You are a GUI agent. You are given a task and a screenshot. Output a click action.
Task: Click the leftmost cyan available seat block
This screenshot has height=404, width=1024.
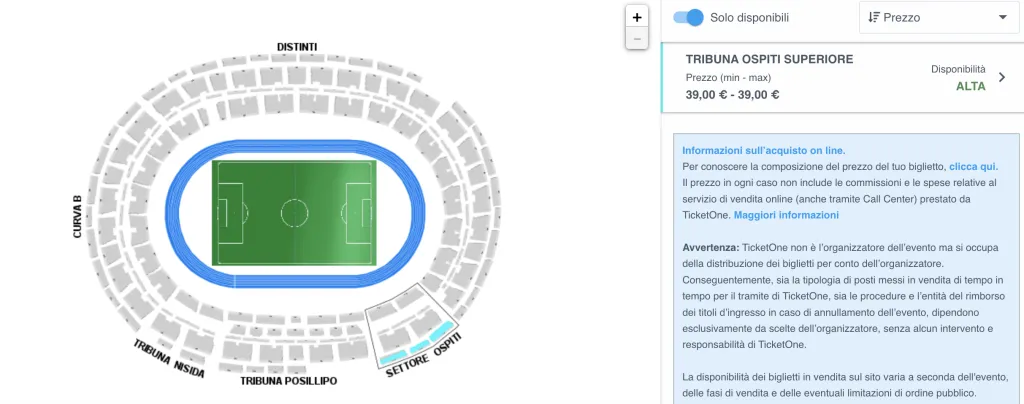393,356
